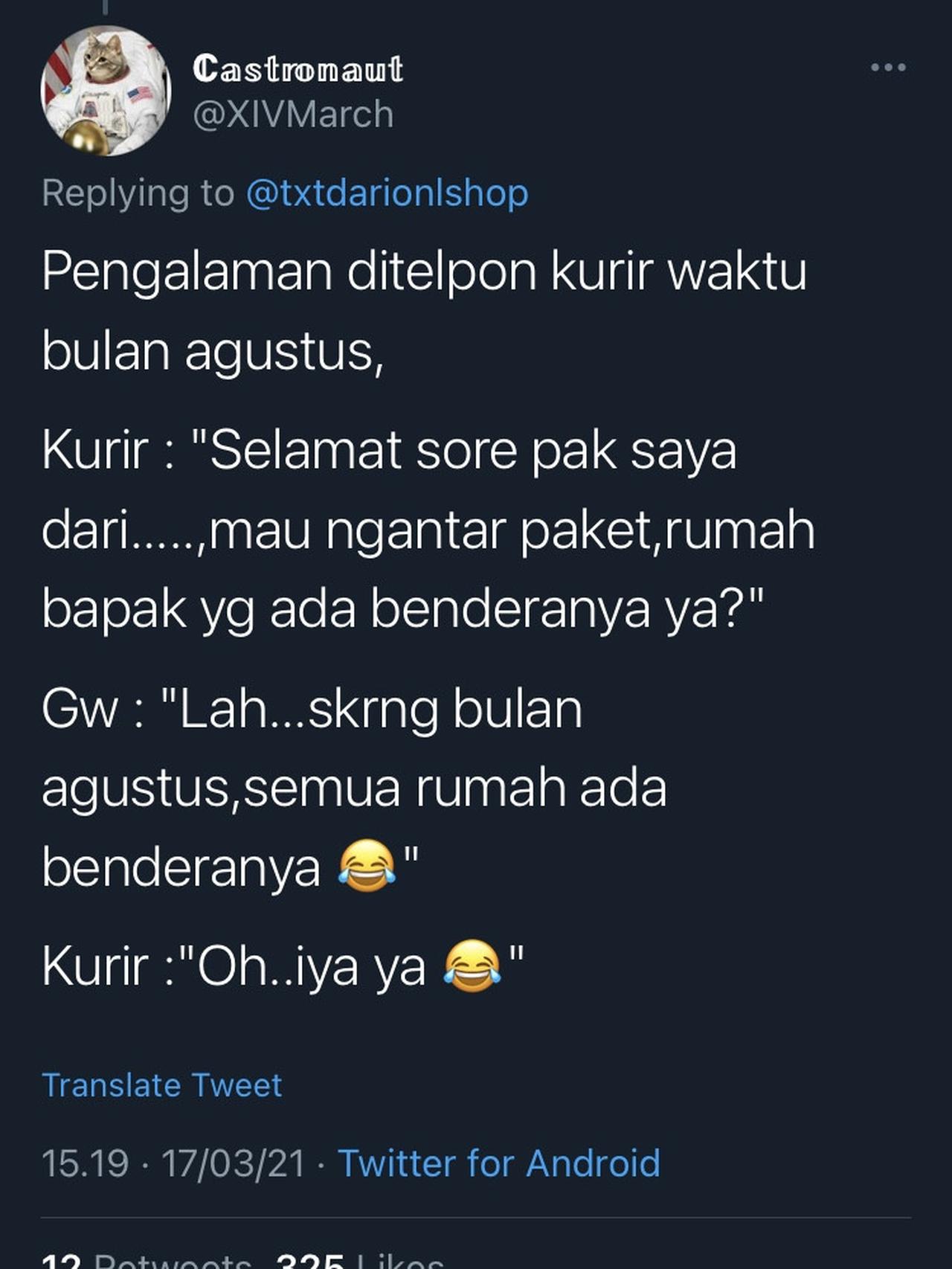Image resolution: width=952 pixels, height=1269 pixels.
Task: Open the Castronaut display name profile
Action: (x=297, y=68)
